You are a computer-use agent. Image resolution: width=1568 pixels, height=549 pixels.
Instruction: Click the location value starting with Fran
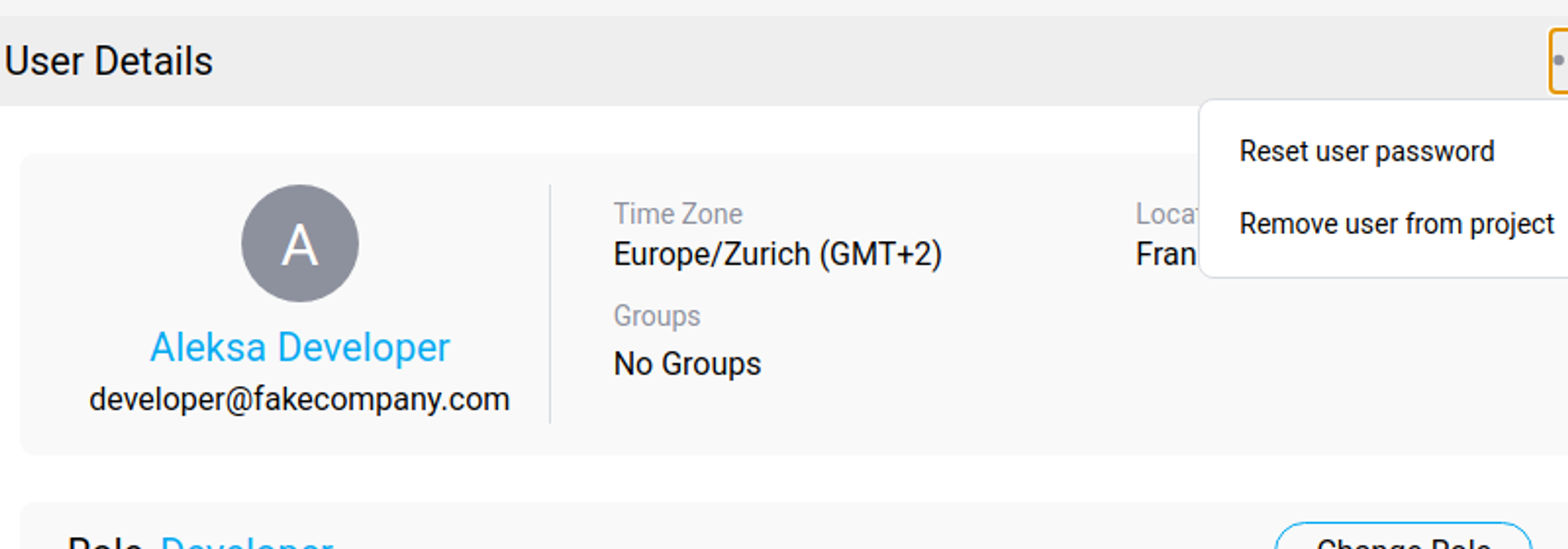[1165, 254]
